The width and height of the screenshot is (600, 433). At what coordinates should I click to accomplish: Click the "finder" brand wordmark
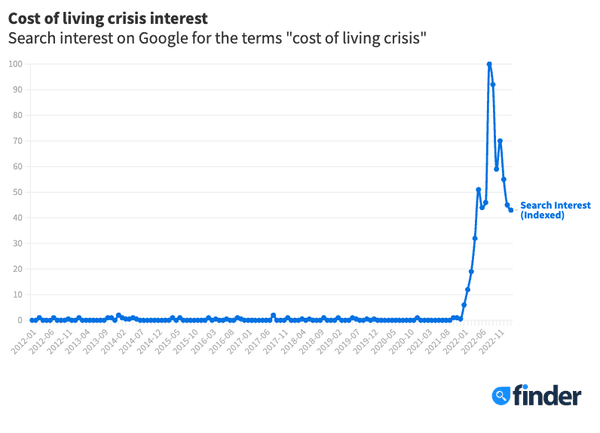tap(548, 395)
